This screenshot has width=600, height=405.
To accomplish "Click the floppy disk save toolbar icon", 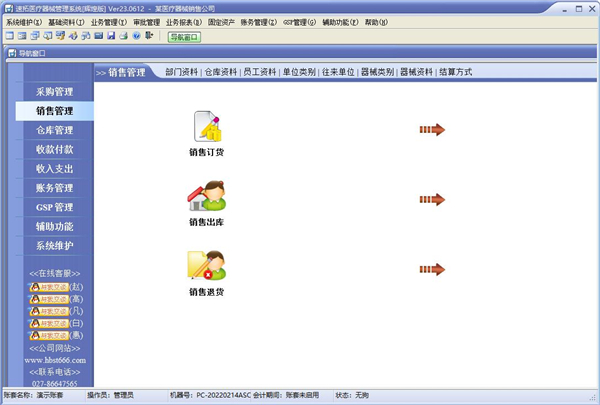I will pos(111,36).
